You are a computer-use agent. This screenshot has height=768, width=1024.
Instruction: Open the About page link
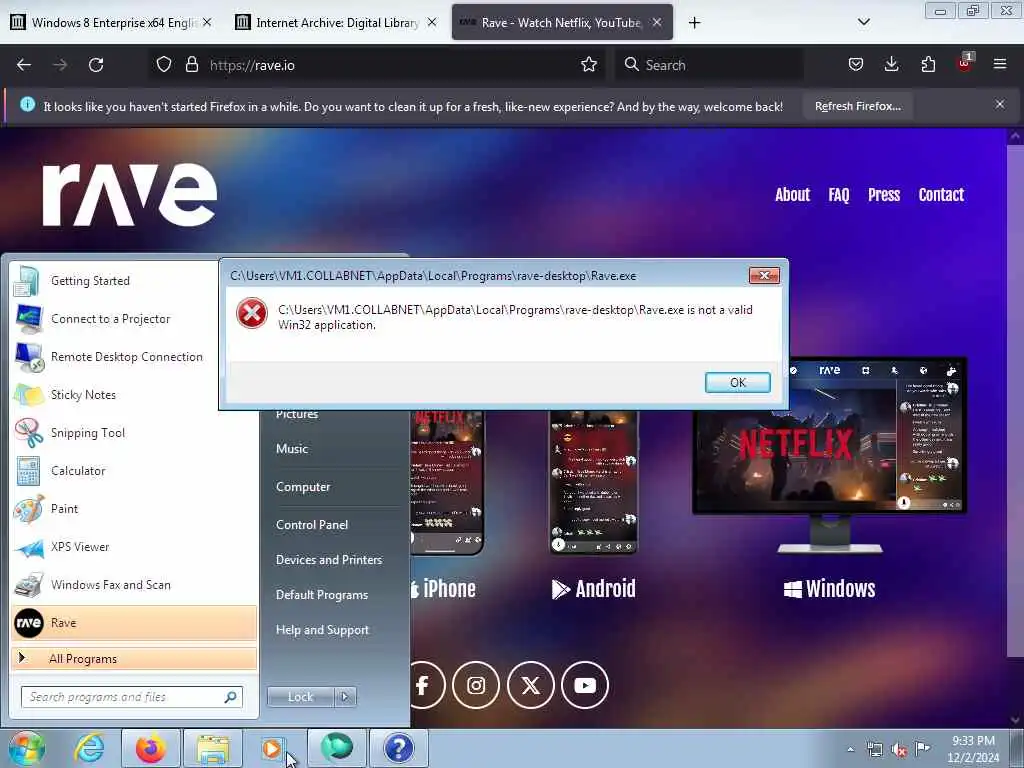click(x=792, y=195)
